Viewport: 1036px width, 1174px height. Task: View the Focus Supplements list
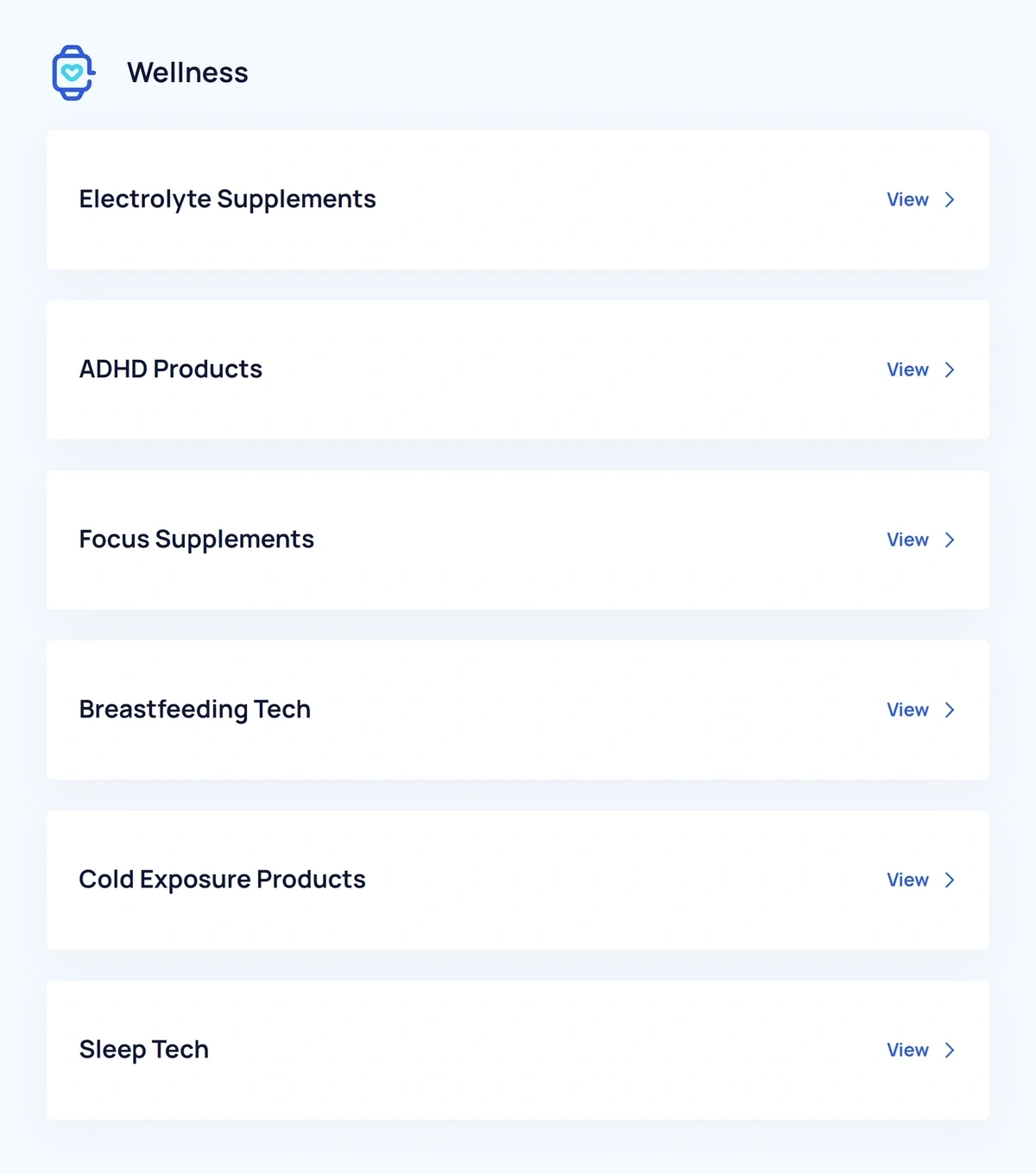tap(907, 540)
